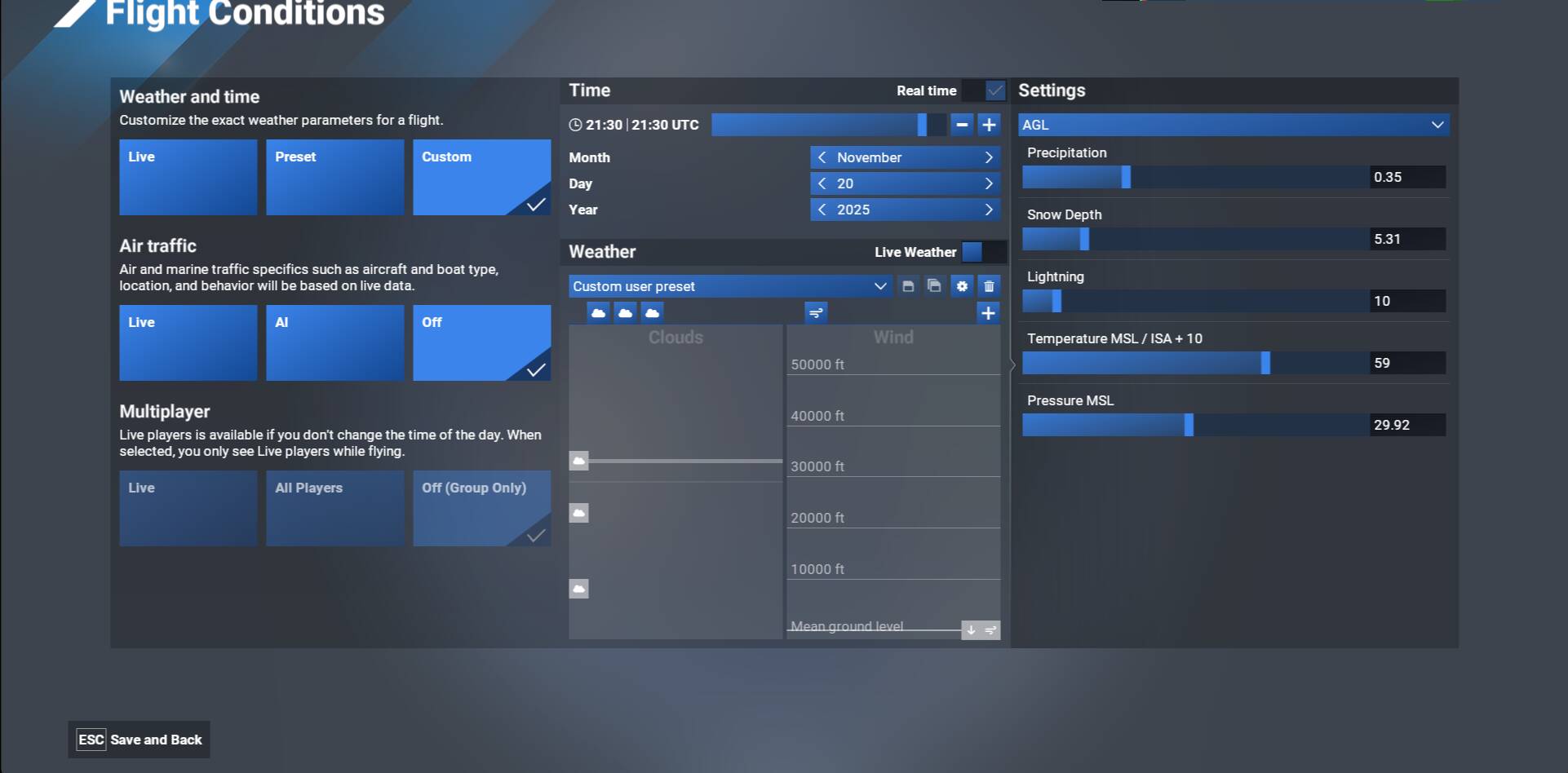Viewport: 1568px width, 773px height.
Task: Adjust the time of day slider
Action: point(829,125)
